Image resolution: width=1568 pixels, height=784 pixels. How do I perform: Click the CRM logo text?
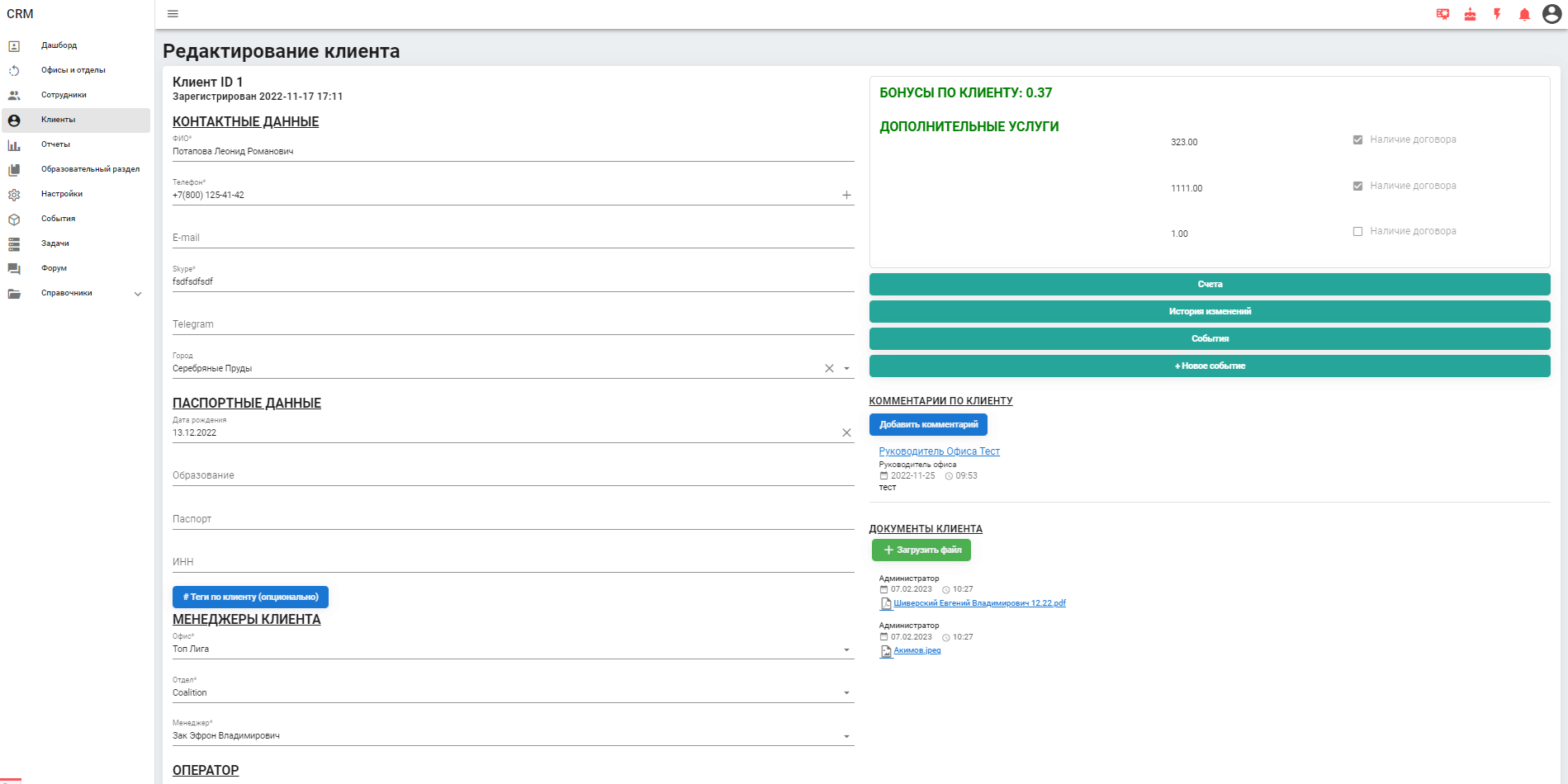(x=20, y=14)
